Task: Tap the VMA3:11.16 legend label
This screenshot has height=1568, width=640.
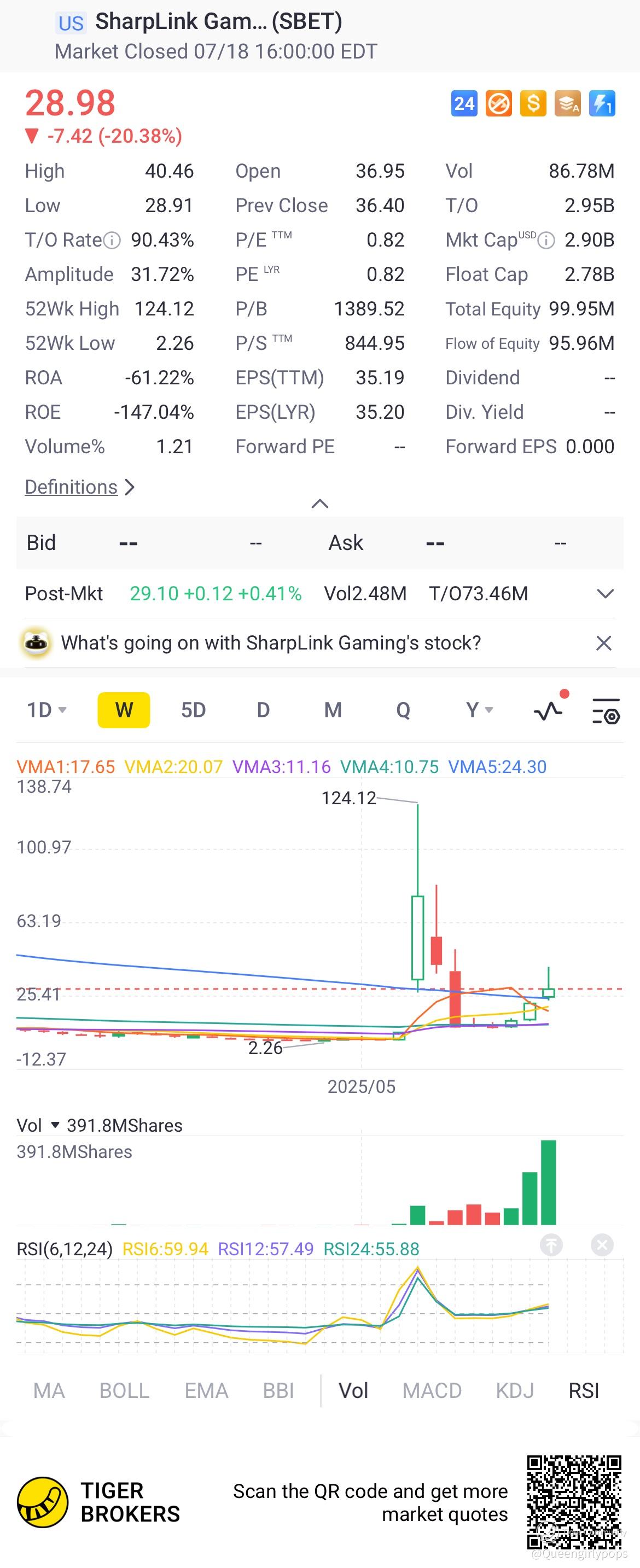Action: (281, 767)
